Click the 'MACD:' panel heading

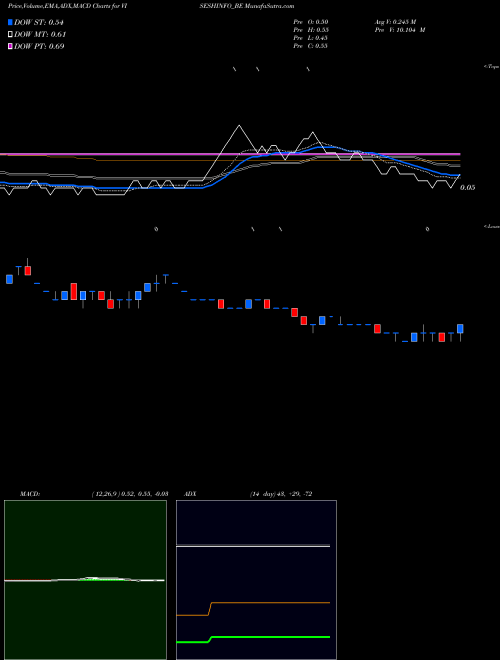tap(30, 494)
